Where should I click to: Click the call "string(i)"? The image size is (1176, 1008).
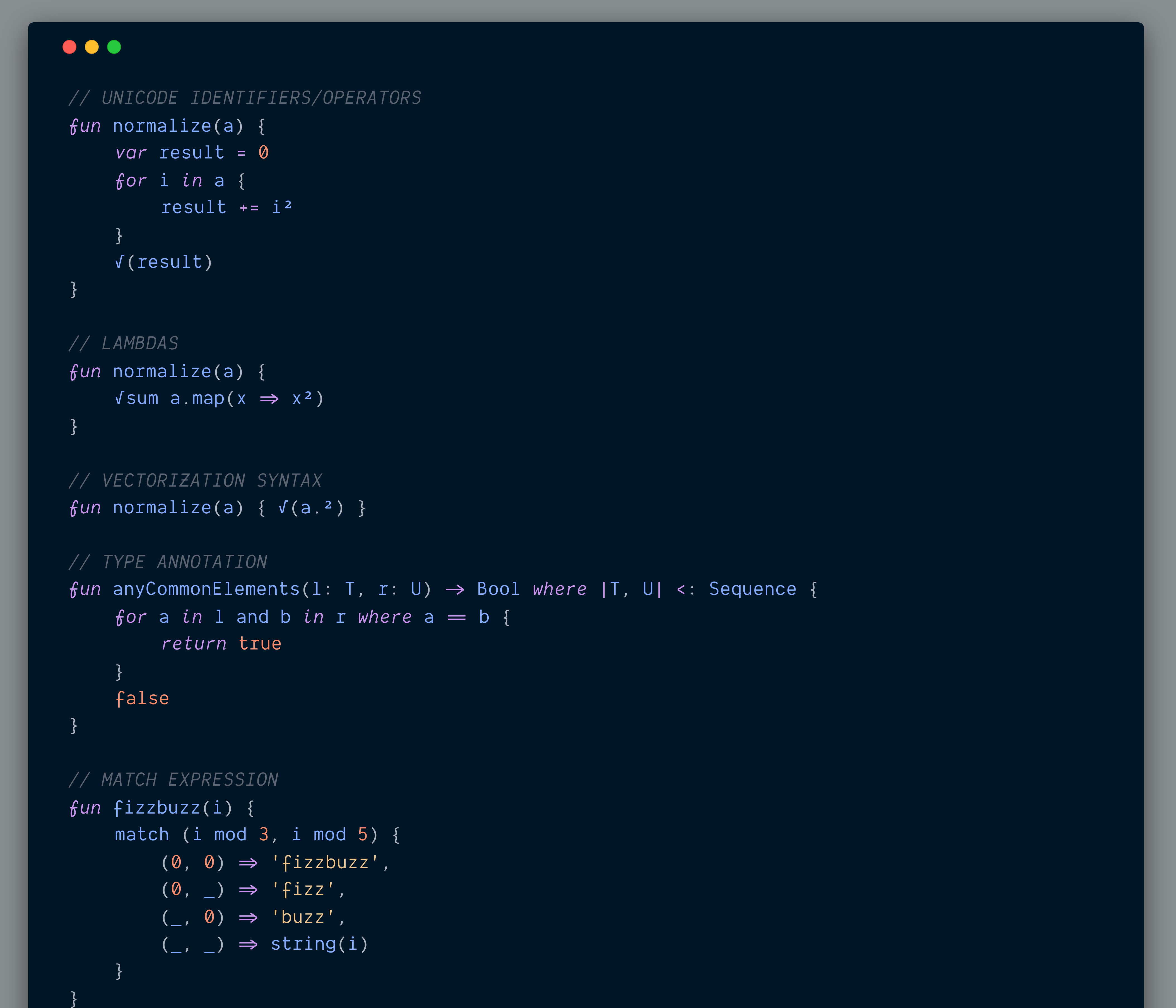[x=320, y=944]
